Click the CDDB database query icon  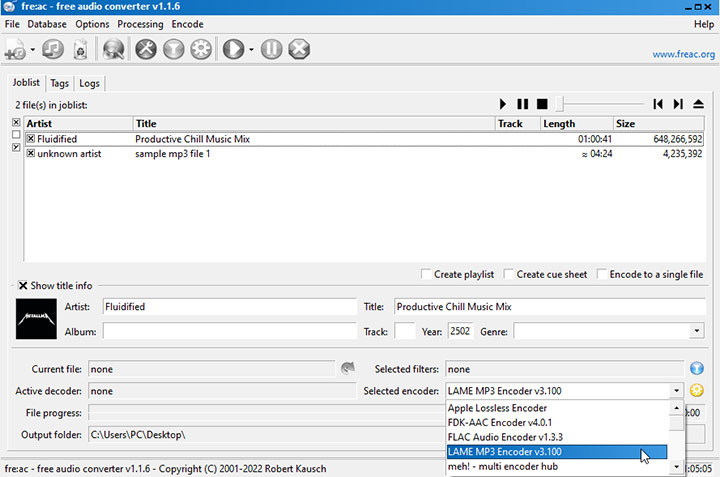pos(113,49)
